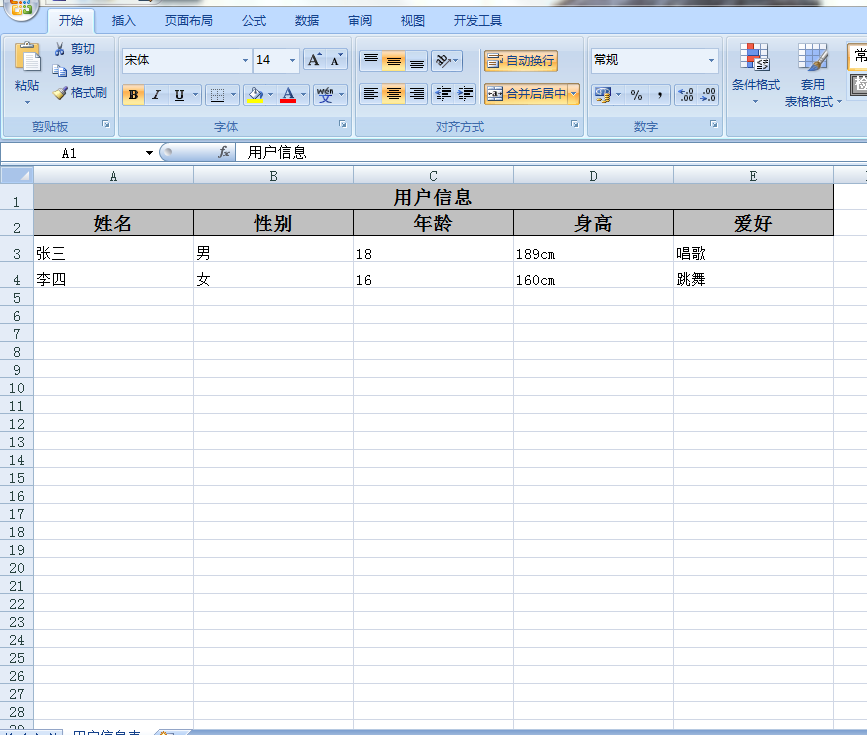Select the header cell 姓名
The height and width of the screenshot is (735, 867).
113,223
